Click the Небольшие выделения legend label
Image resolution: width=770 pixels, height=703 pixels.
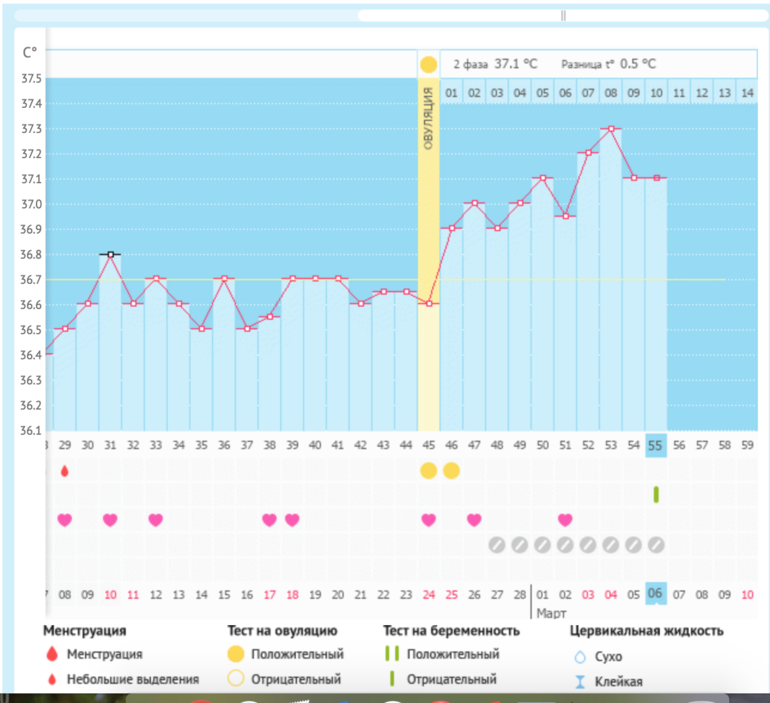(x=132, y=679)
